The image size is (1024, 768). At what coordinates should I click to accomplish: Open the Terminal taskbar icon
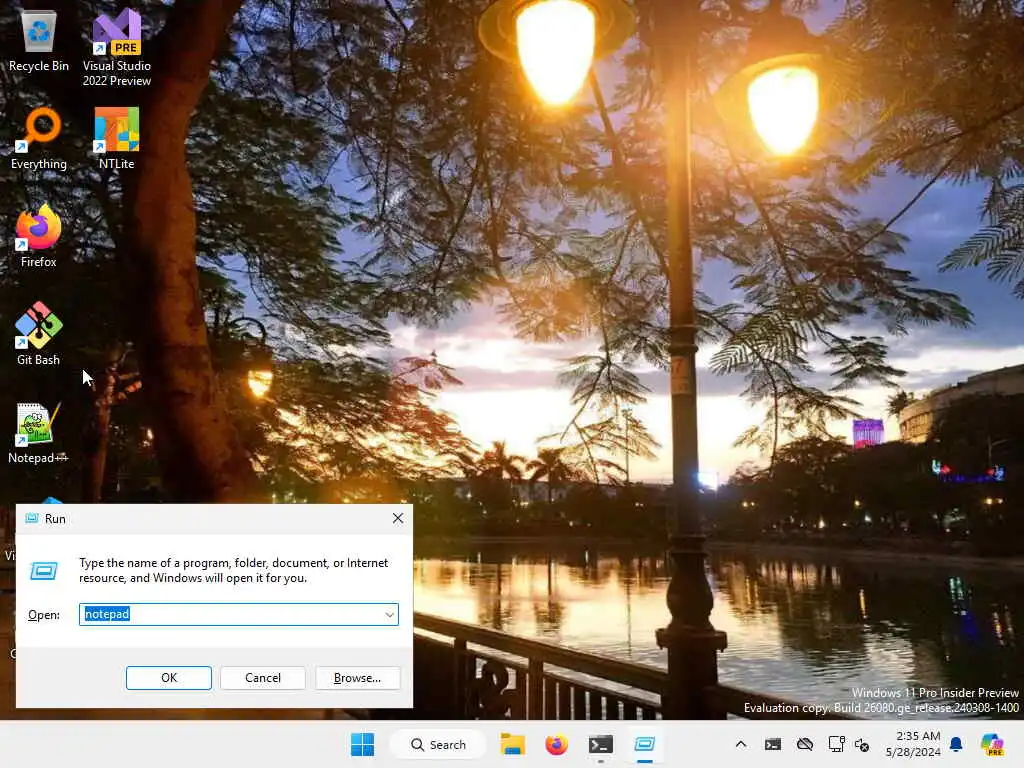[x=600, y=744]
